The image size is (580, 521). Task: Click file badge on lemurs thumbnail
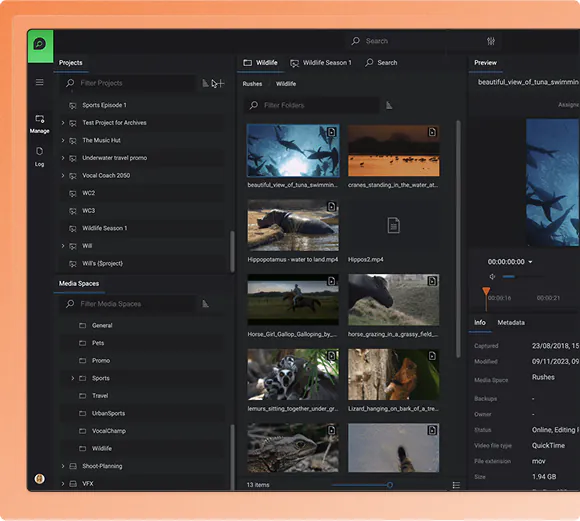coord(331,356)
